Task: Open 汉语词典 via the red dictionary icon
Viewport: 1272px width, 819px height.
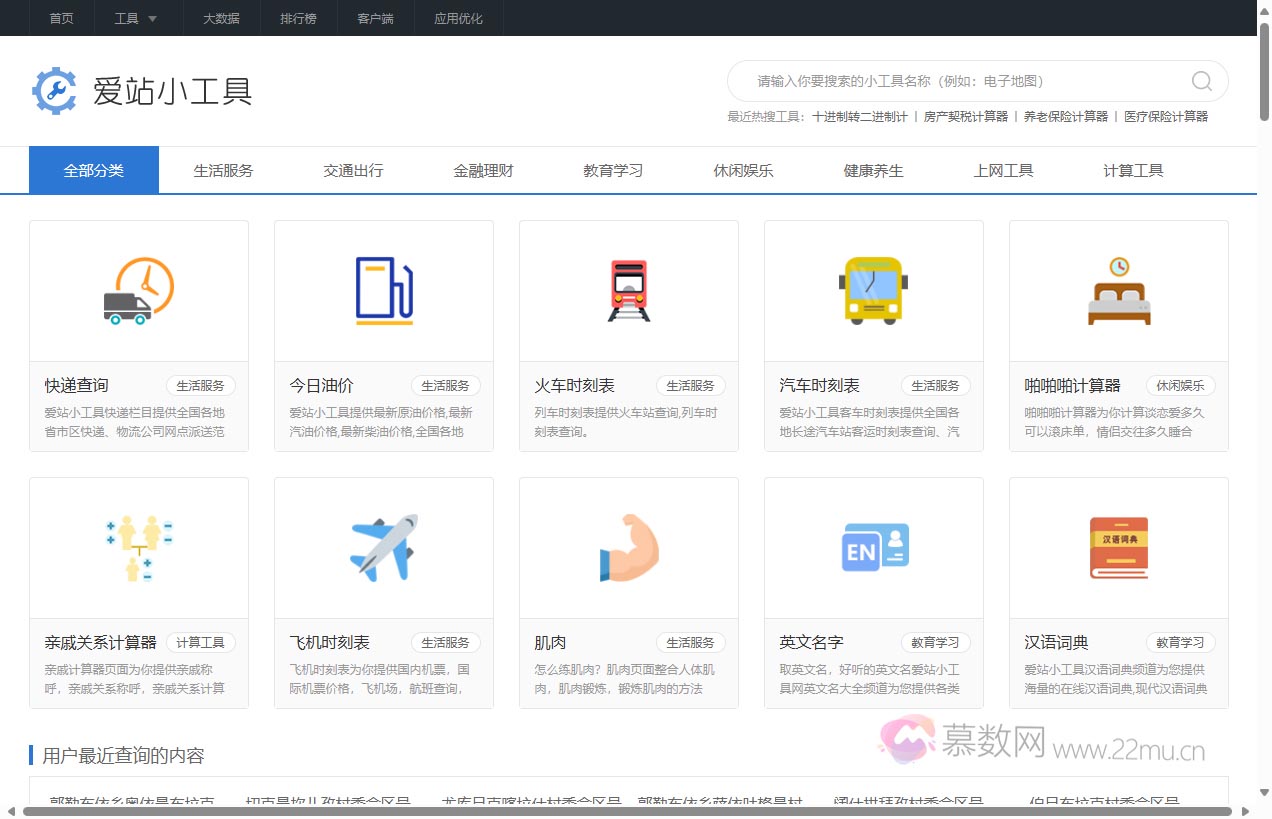Action: tap(1118, 547)
